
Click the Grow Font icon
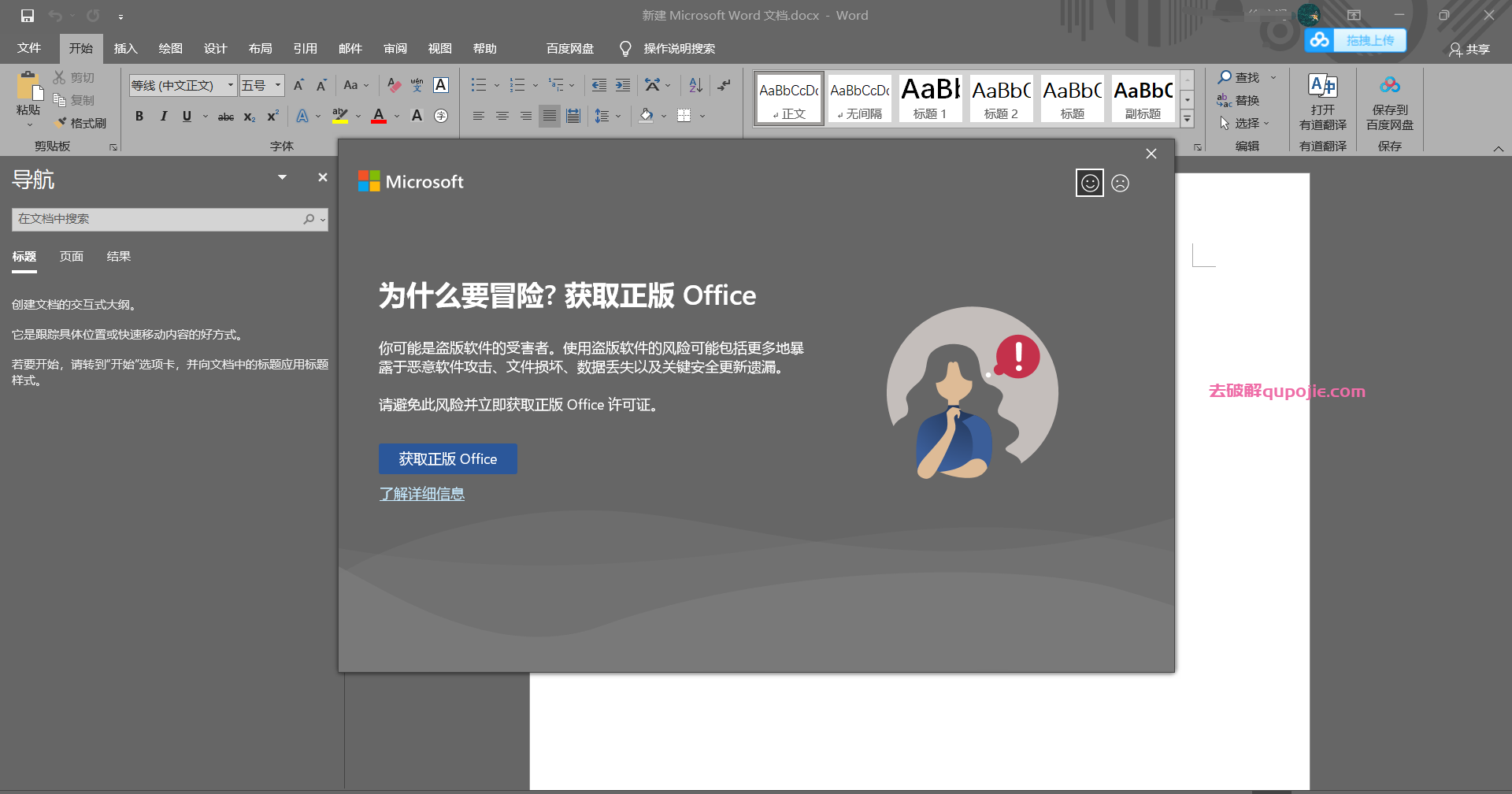pyautogui.click(x=298, y=85)
